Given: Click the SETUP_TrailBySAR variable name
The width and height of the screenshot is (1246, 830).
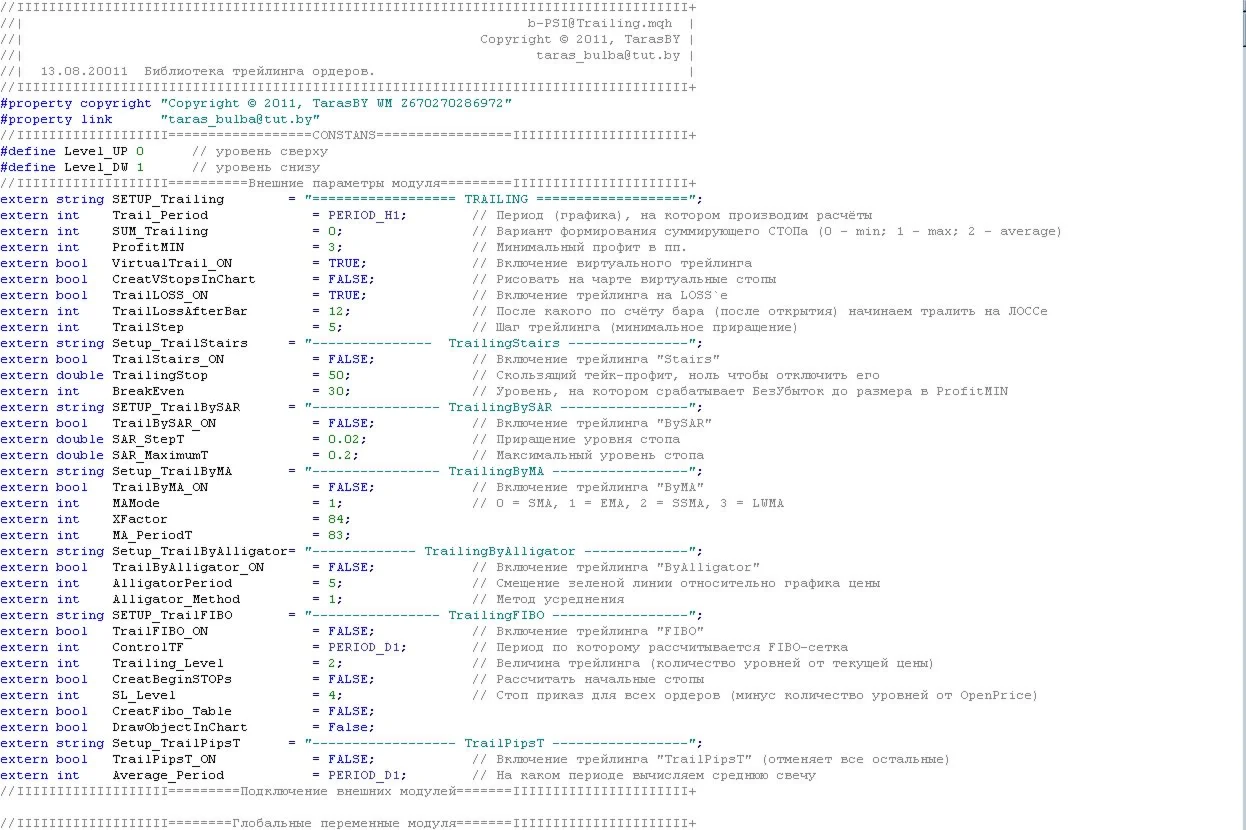Looking at the screenshot, I should pyautogui.click(x=176, y=407).
